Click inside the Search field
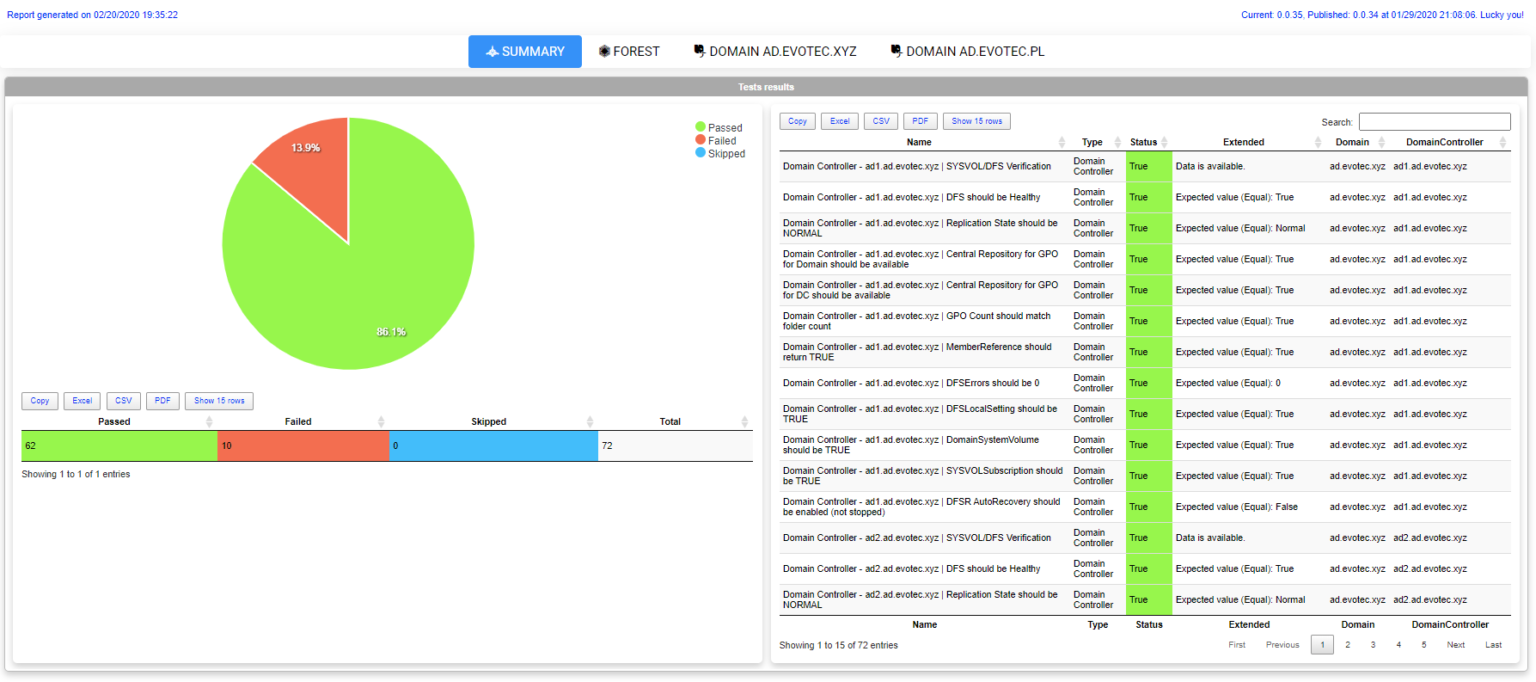Screen dimensions: 1536x682 tap(1434, 121)
